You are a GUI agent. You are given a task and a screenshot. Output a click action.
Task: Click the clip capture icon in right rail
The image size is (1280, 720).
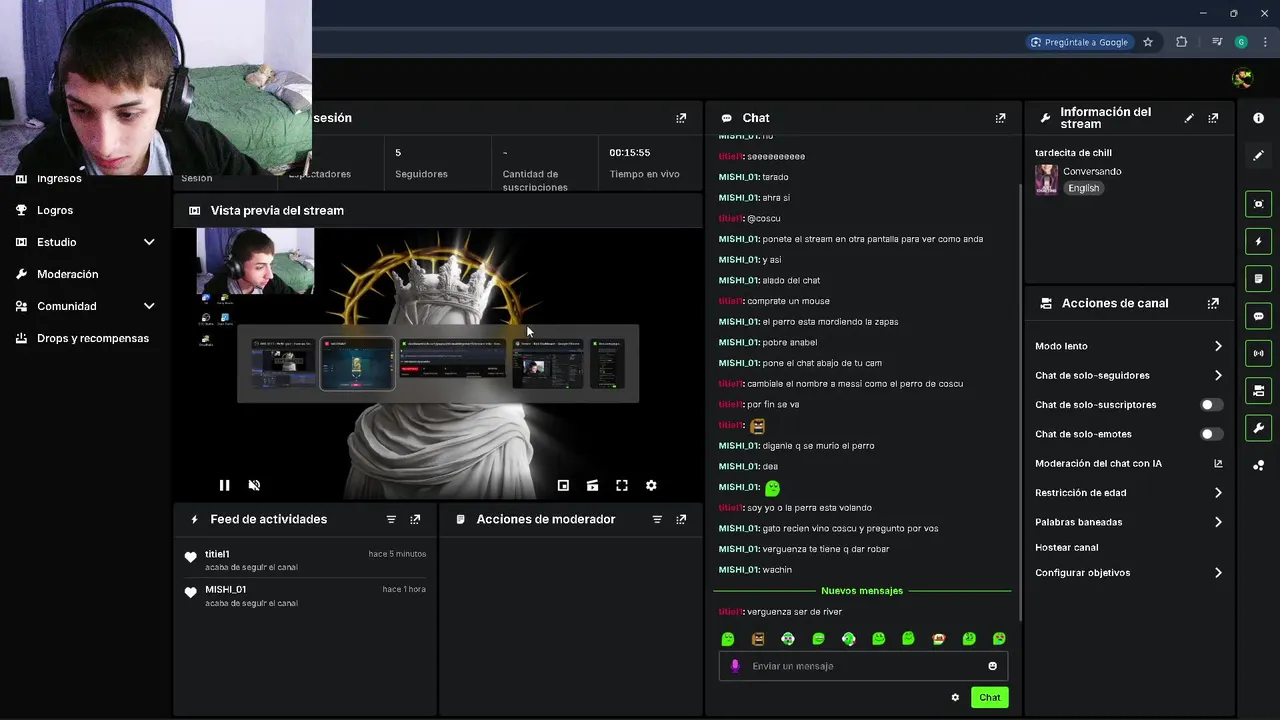click(x=1258, y=204)
